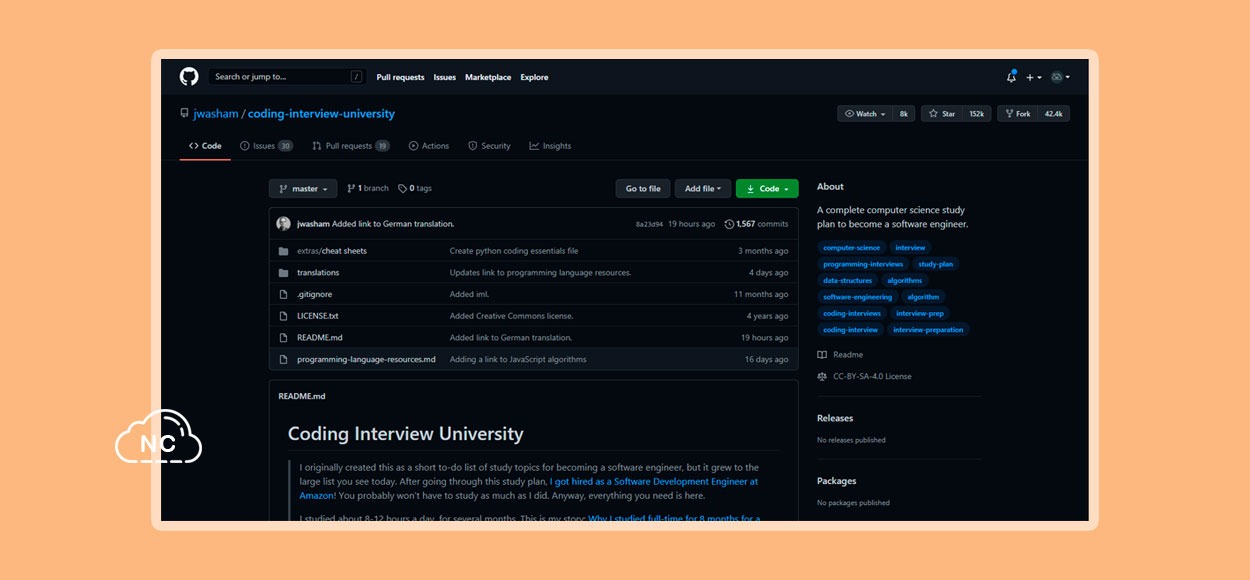Expand the master branch selector

[303, 189]
